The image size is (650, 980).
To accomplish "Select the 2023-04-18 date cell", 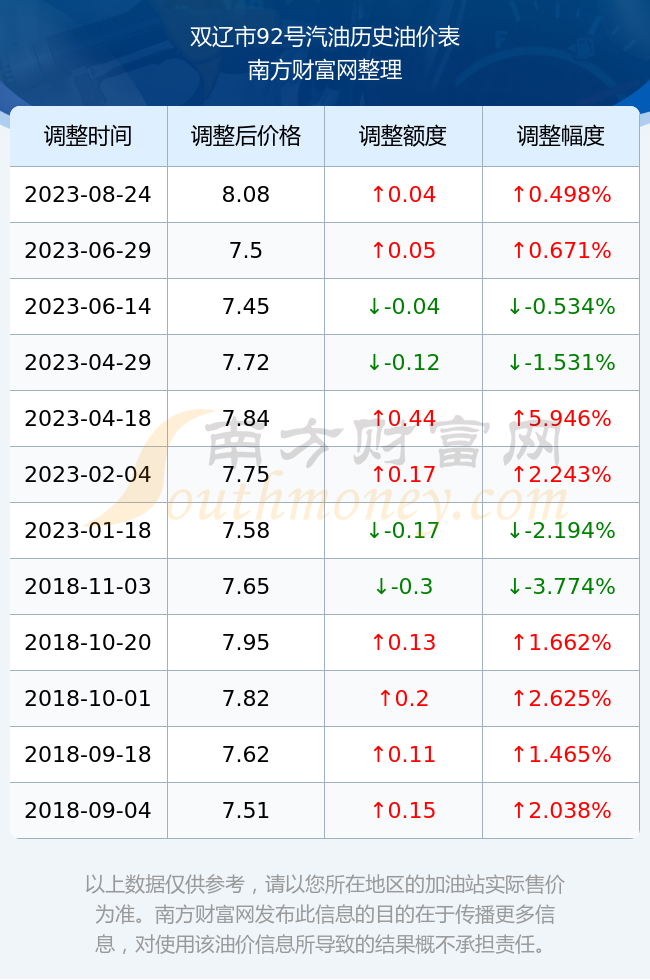I will coord(88,418).
